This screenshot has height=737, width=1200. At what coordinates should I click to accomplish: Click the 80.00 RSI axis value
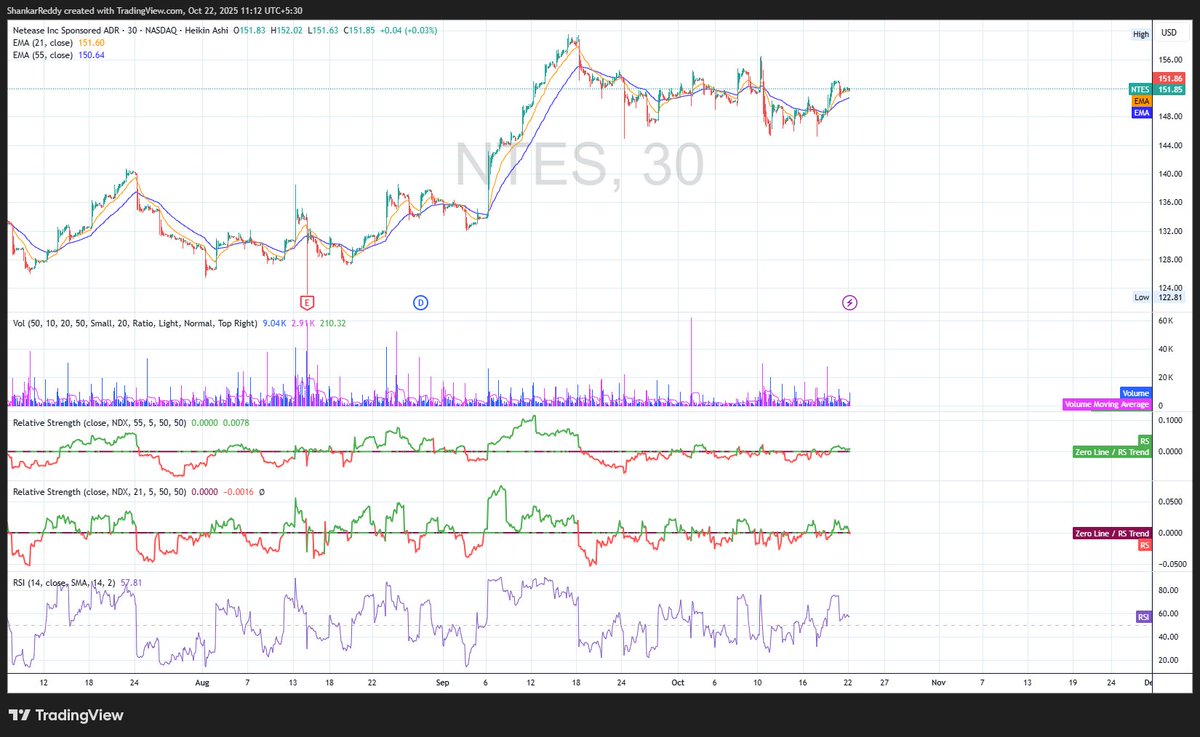pos(1167,592)
